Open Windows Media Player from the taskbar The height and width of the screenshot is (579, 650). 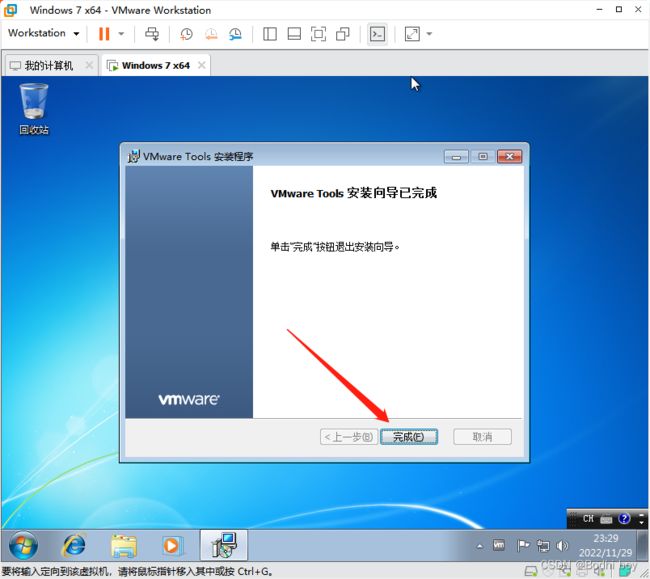172,545
